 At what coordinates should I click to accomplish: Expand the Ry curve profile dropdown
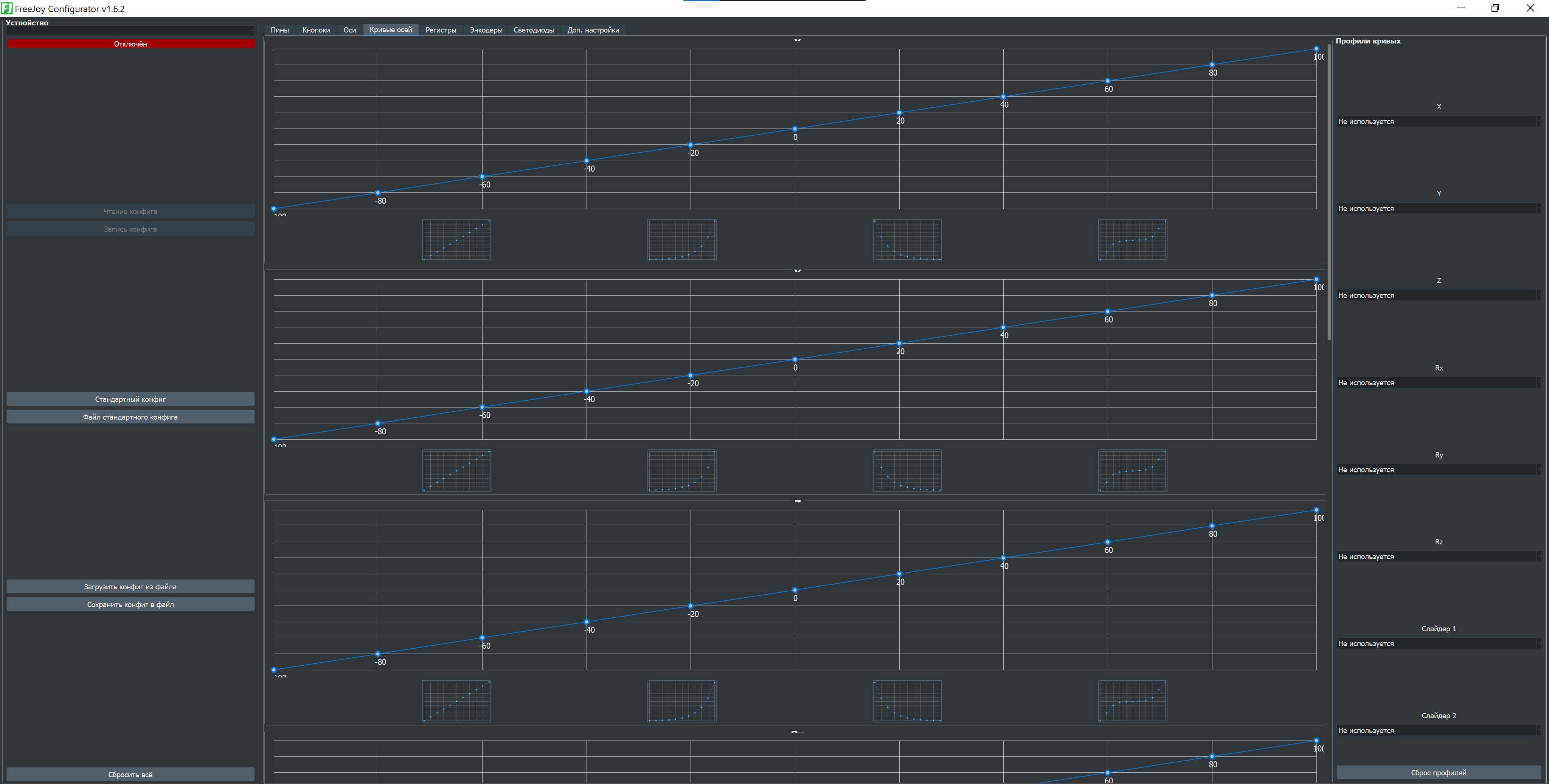(1438, 469)
